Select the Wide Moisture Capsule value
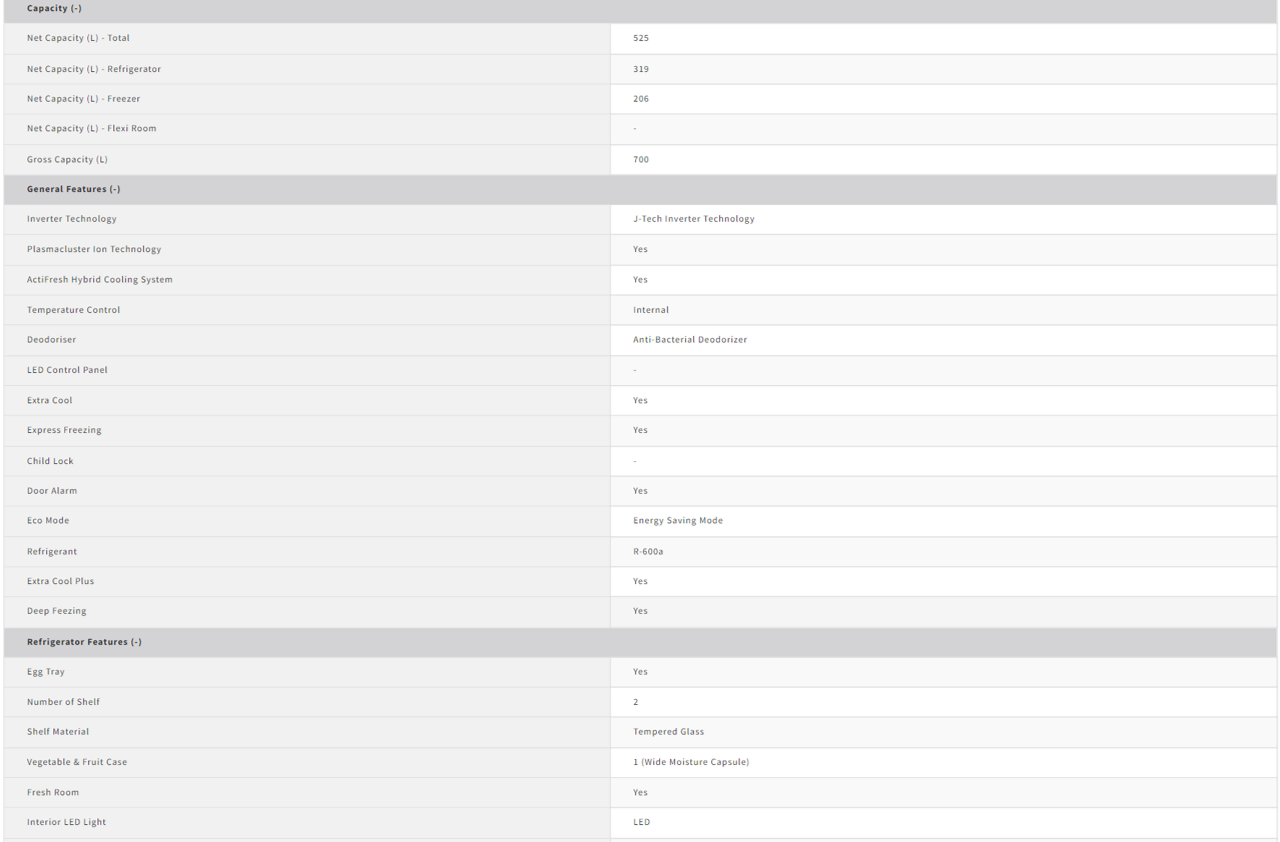 click(x=690, y=762)
